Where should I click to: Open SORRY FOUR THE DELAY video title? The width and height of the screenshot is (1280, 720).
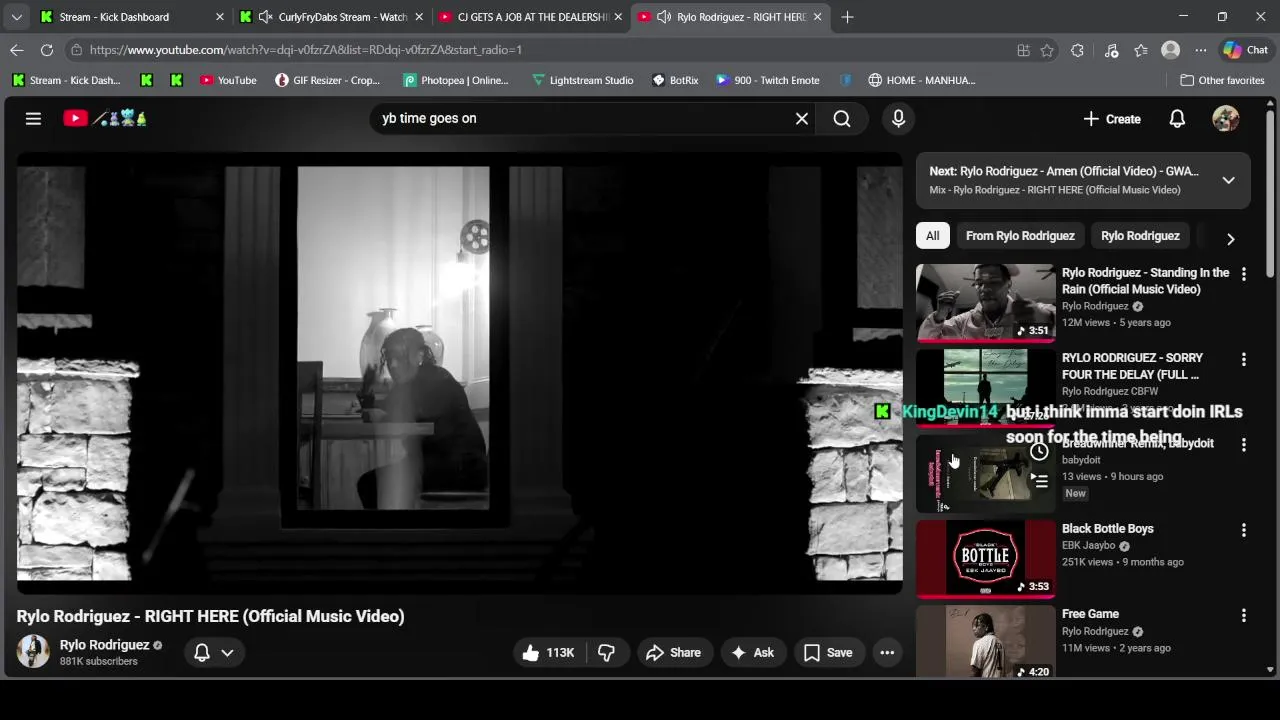pyautogui.click(x=1132, y=366)
